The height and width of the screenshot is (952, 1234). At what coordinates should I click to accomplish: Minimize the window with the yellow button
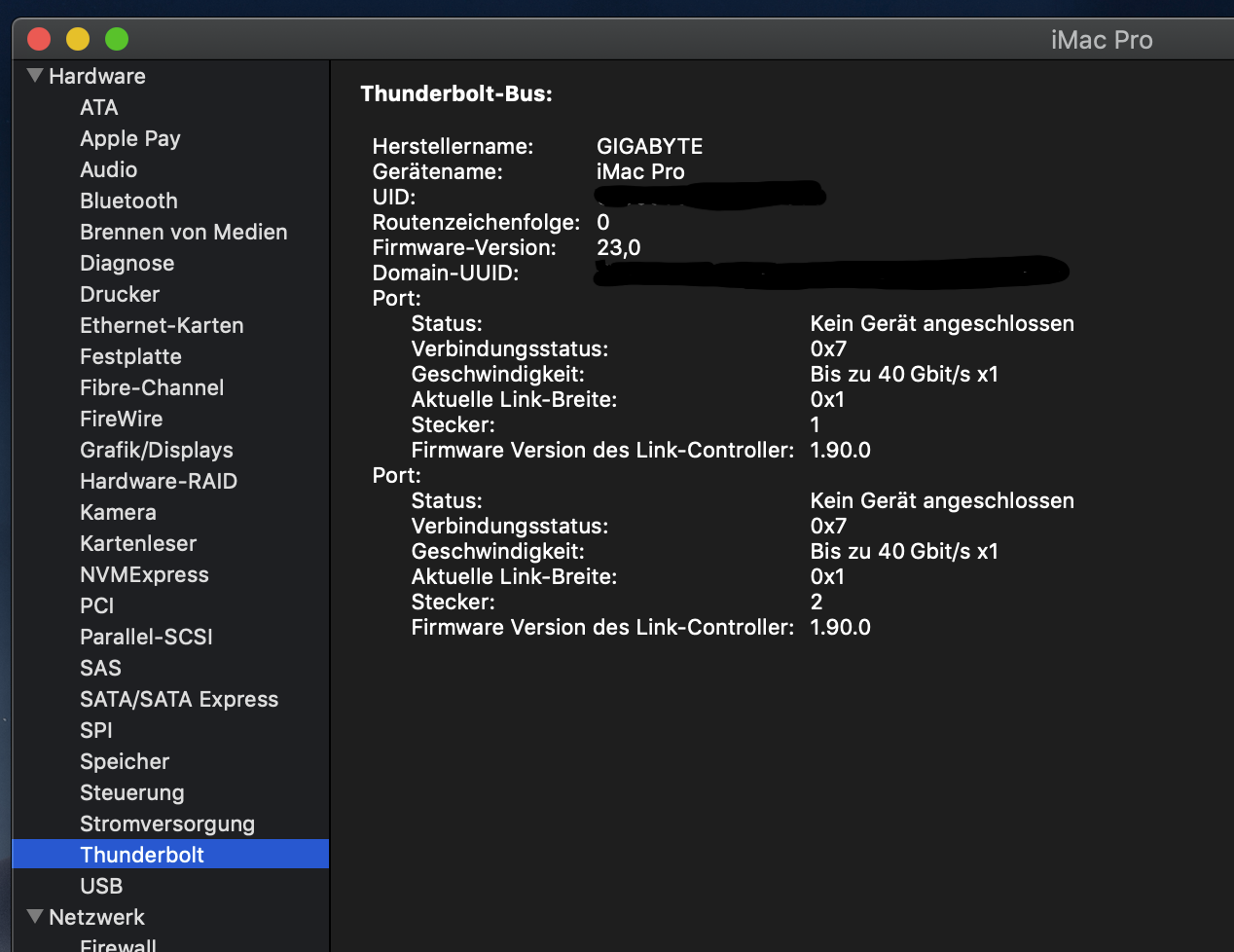(78, 39)
